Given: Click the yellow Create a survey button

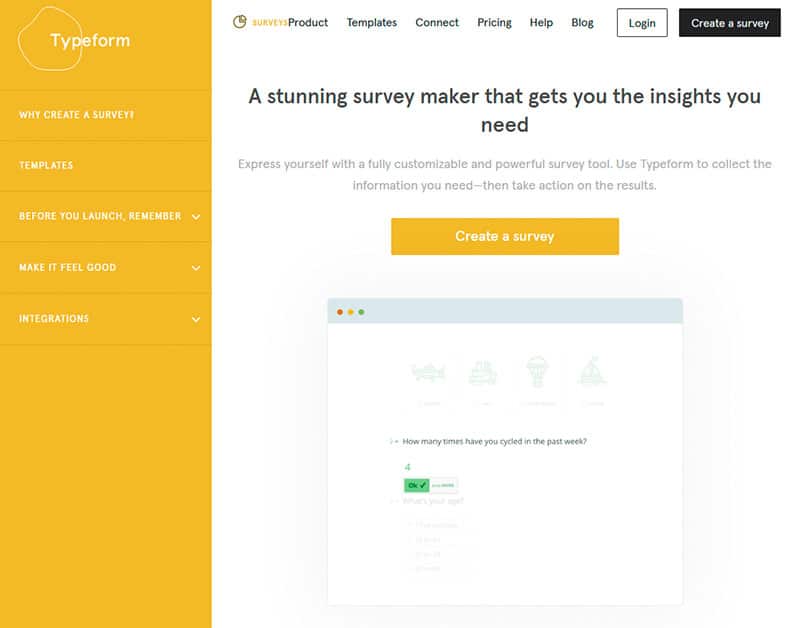Looking at the screenshot, I should [505, 236].
